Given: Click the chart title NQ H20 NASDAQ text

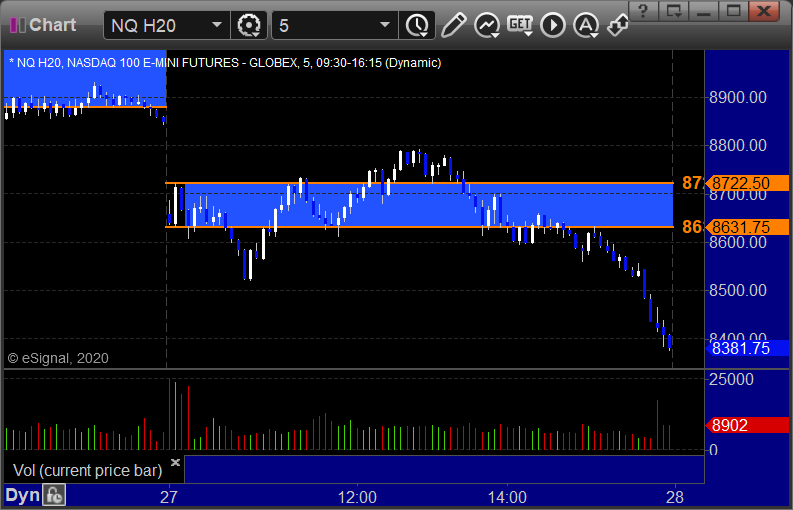Looking at the screenshot, I should pyautogui.click(x=225, y=63).
